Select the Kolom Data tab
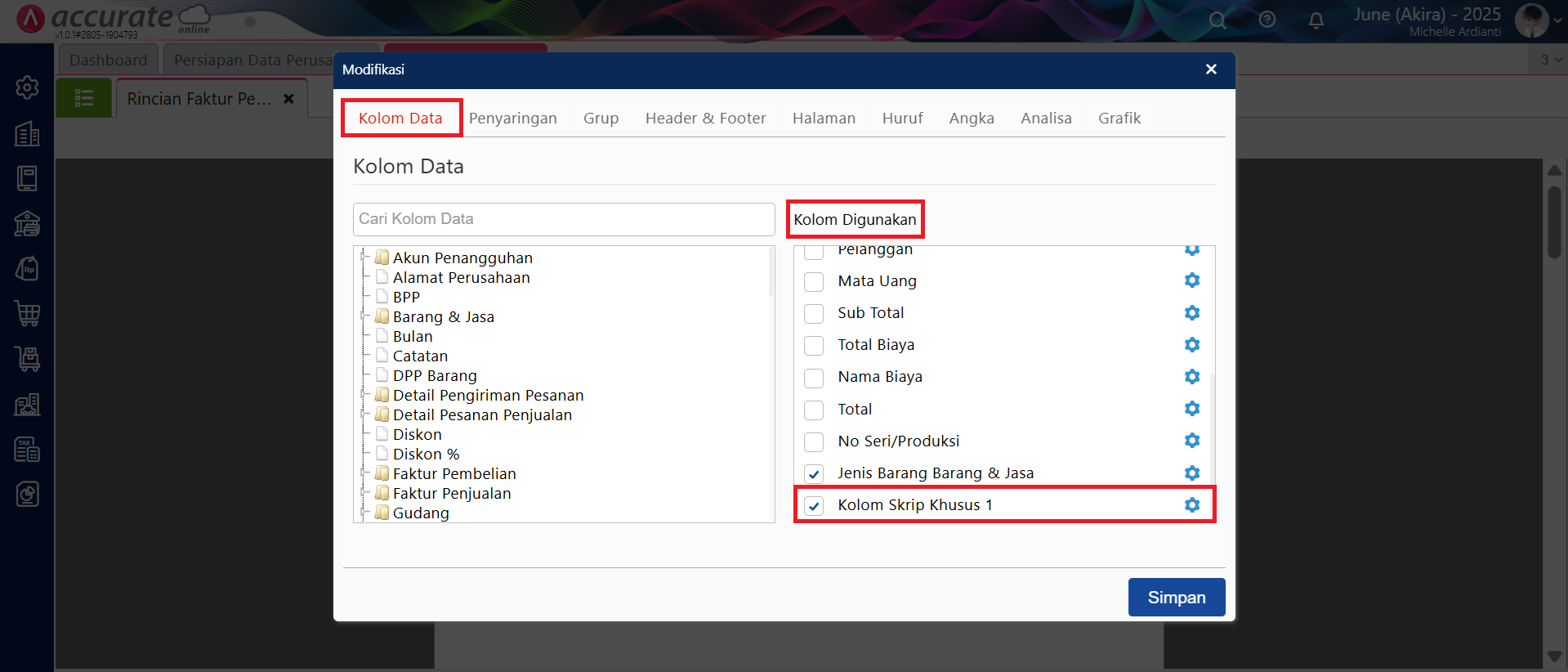This screenshot has height=672, width=1568. click(x=400, y=118)
